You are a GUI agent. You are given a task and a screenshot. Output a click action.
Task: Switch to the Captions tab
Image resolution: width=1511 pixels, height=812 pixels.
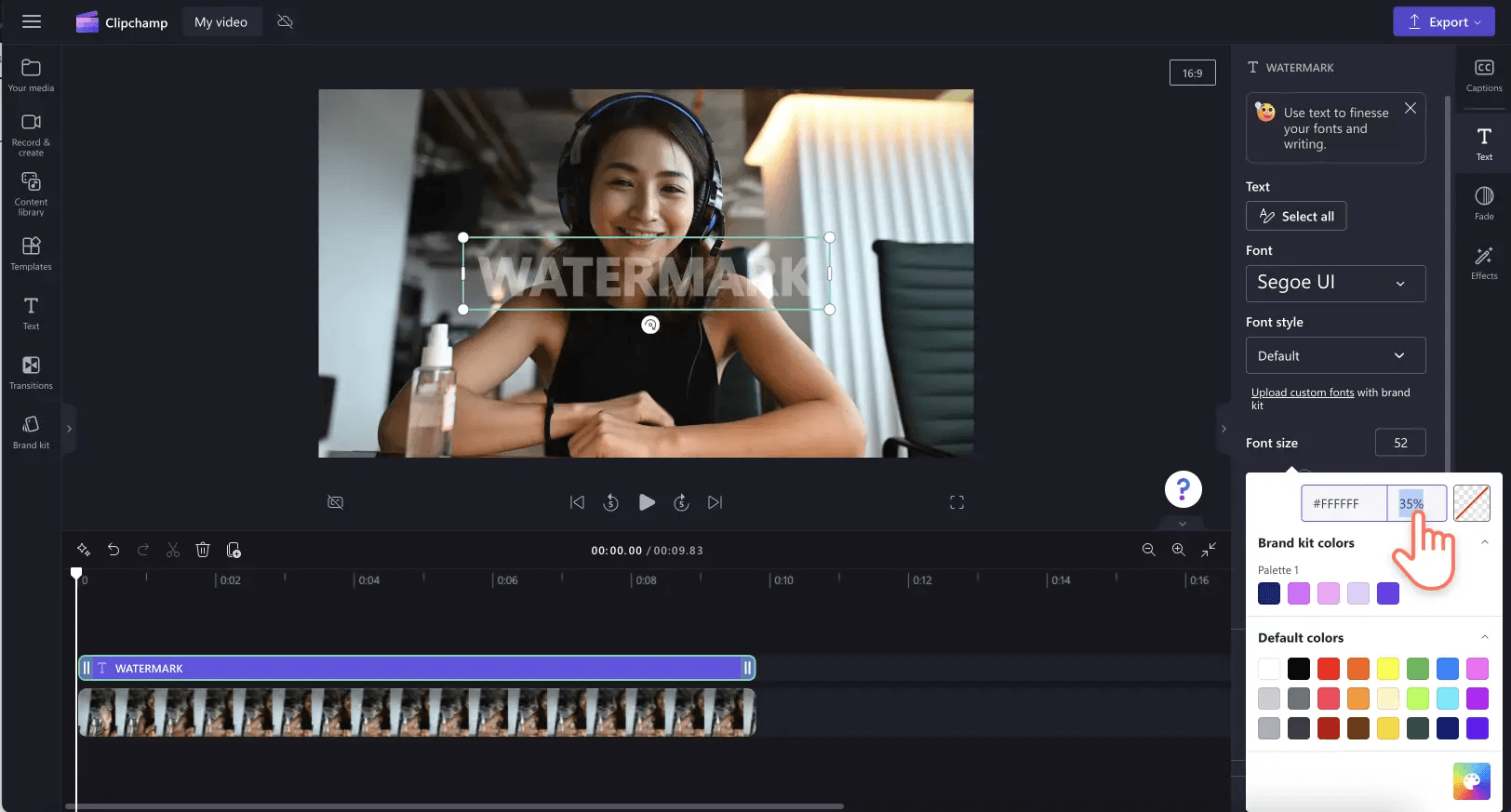pyautogui.click(x=1484, y=75)
